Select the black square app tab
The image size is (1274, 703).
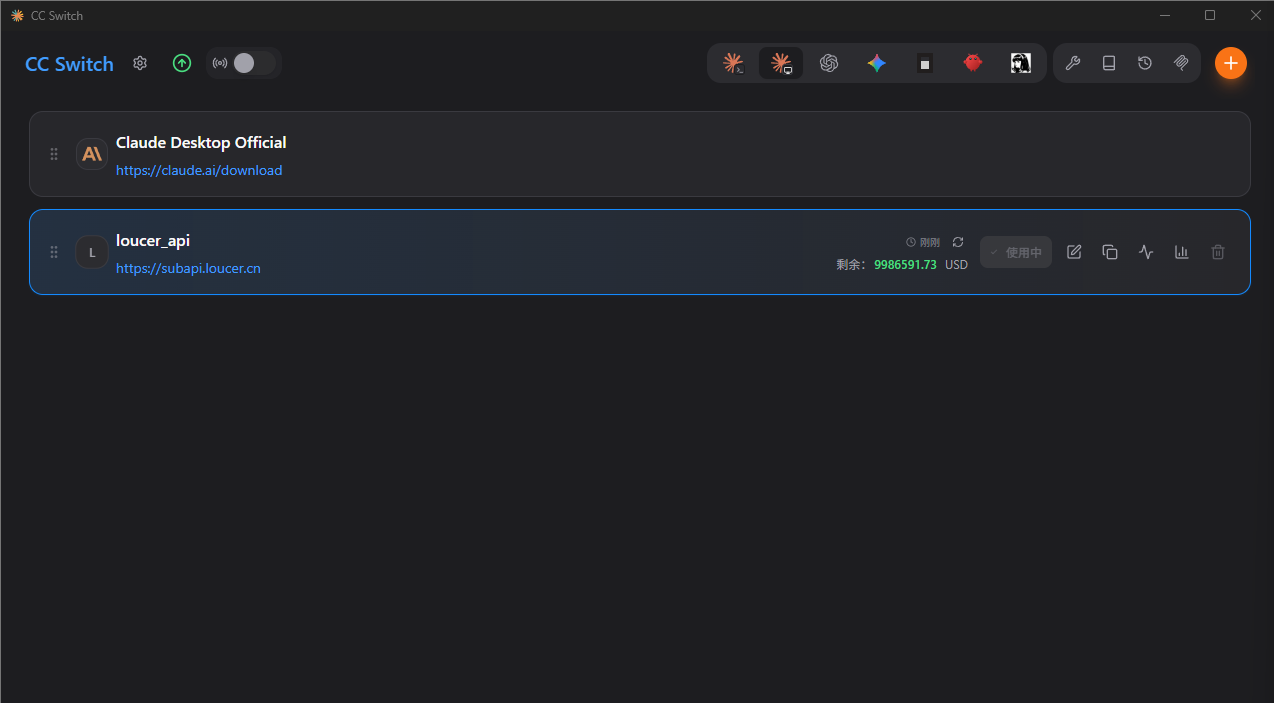pyautogui.click(x=925, y=63)
